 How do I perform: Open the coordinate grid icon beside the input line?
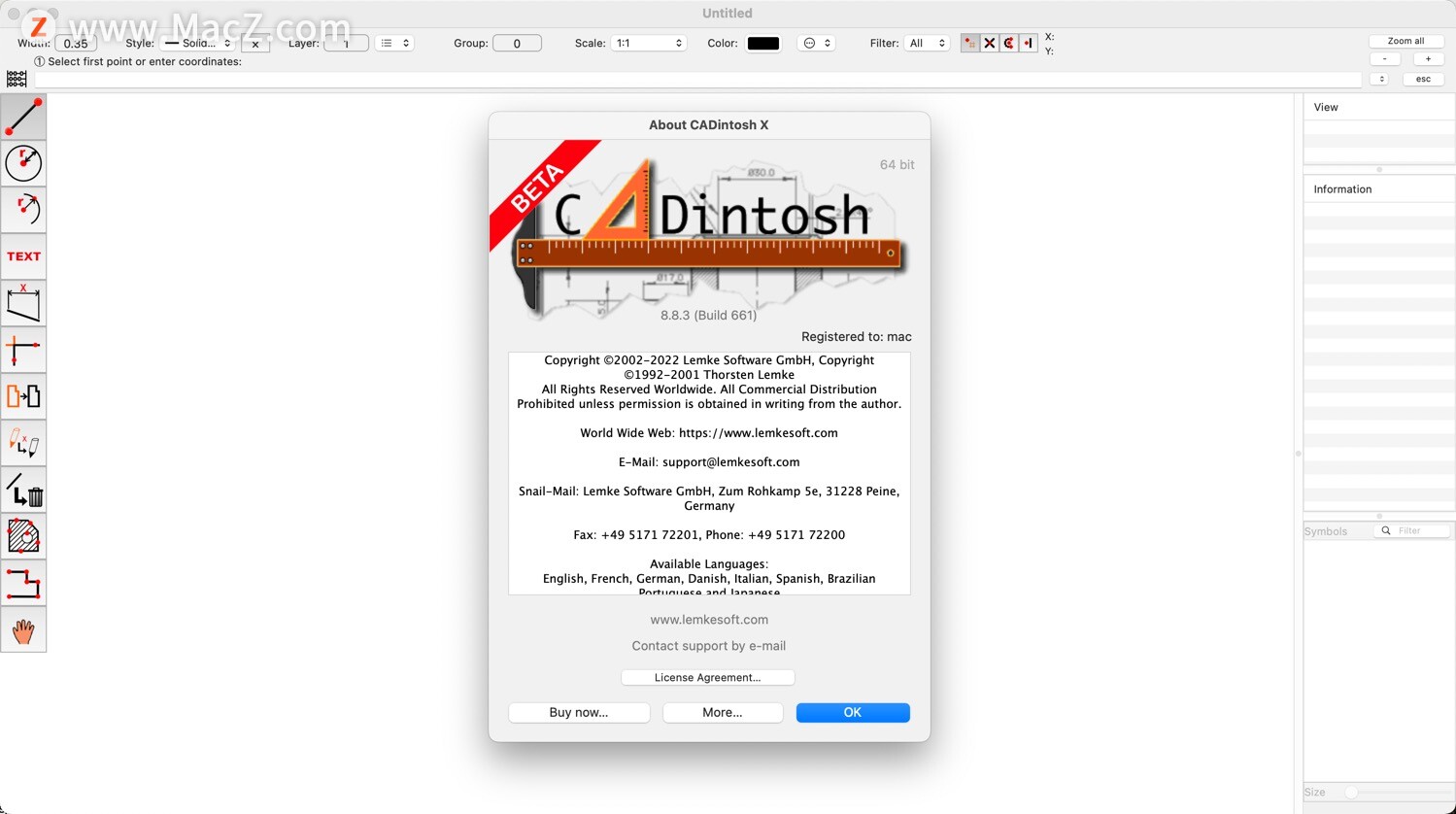click(x=17, y=79)
